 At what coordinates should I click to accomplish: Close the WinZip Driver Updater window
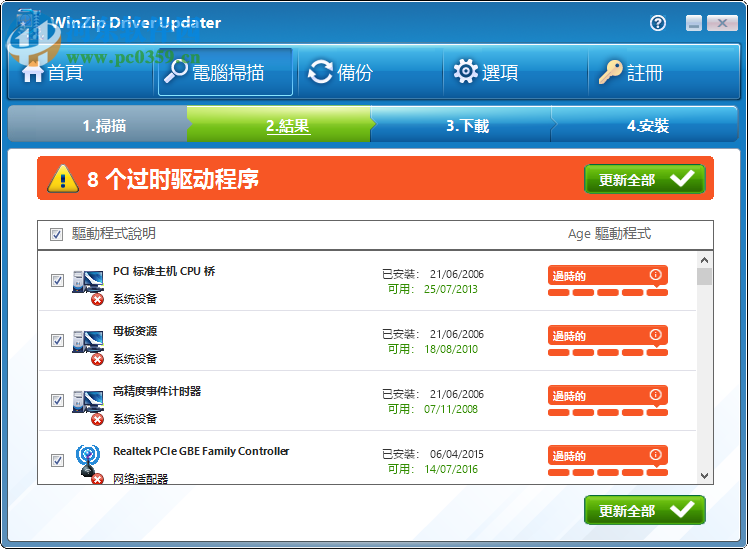pyautogui.click(x=722, y=23)
